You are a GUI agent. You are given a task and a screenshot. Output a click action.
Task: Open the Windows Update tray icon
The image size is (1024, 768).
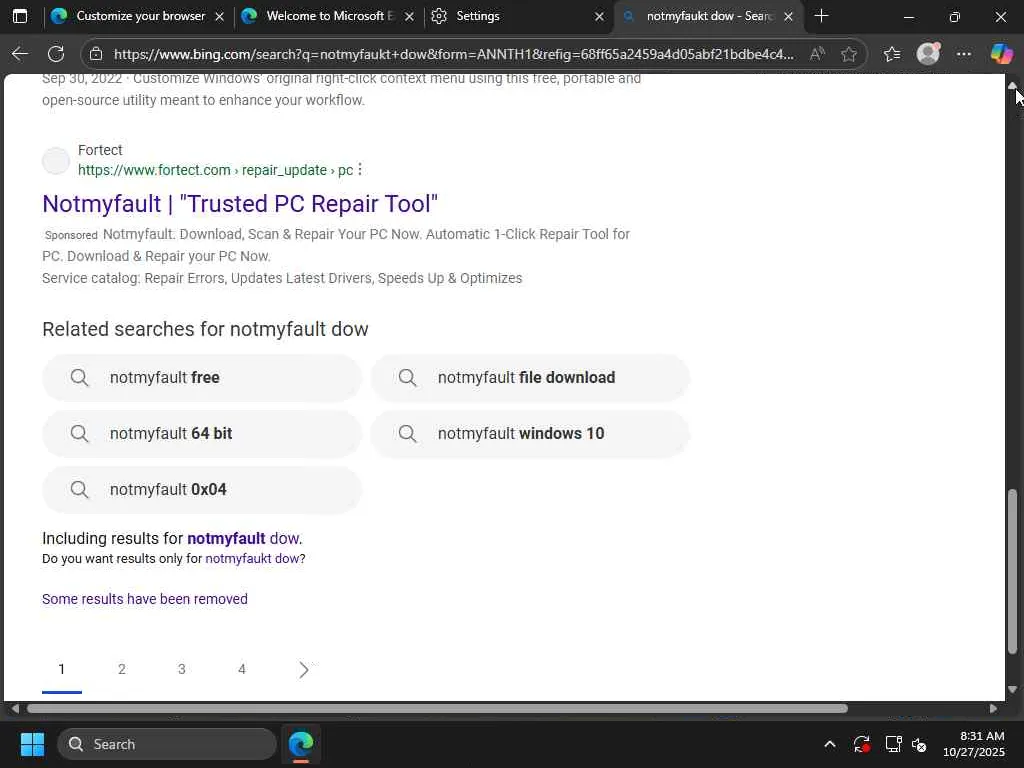tap(861, 744)
